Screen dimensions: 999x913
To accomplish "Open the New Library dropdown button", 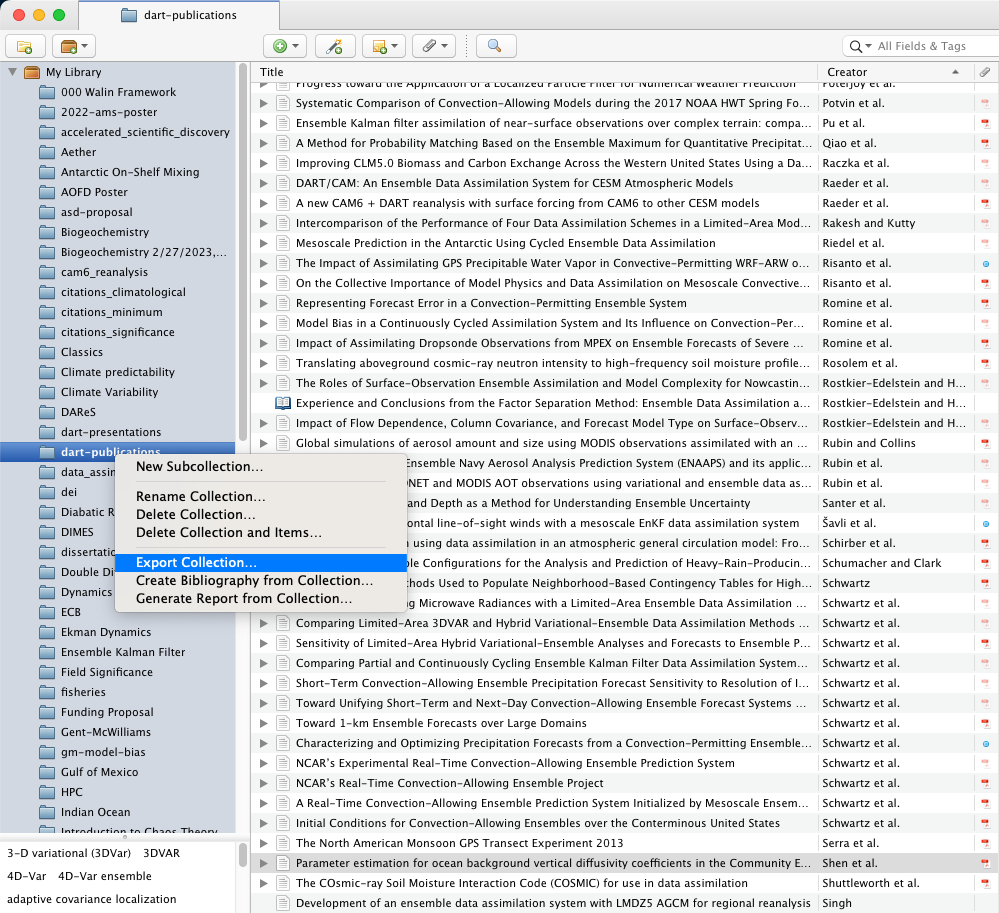I will pyautogui.click(x=74, y=46).
